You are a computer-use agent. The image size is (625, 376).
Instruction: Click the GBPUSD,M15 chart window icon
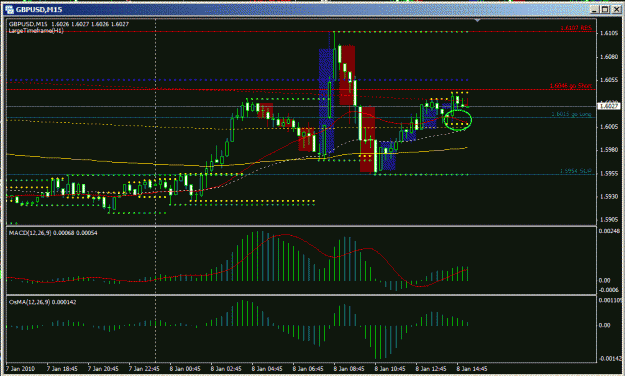click(9, 10)
